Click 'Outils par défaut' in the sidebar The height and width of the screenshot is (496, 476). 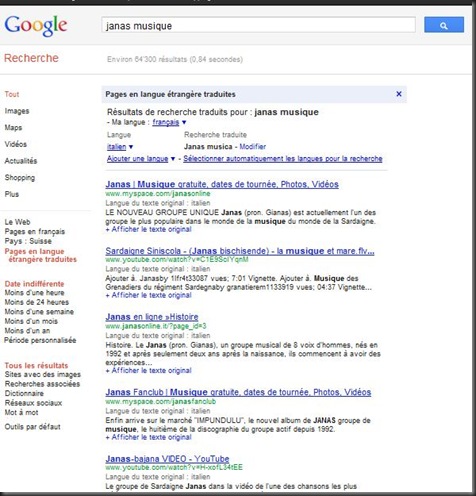click(x=32, y=427)
